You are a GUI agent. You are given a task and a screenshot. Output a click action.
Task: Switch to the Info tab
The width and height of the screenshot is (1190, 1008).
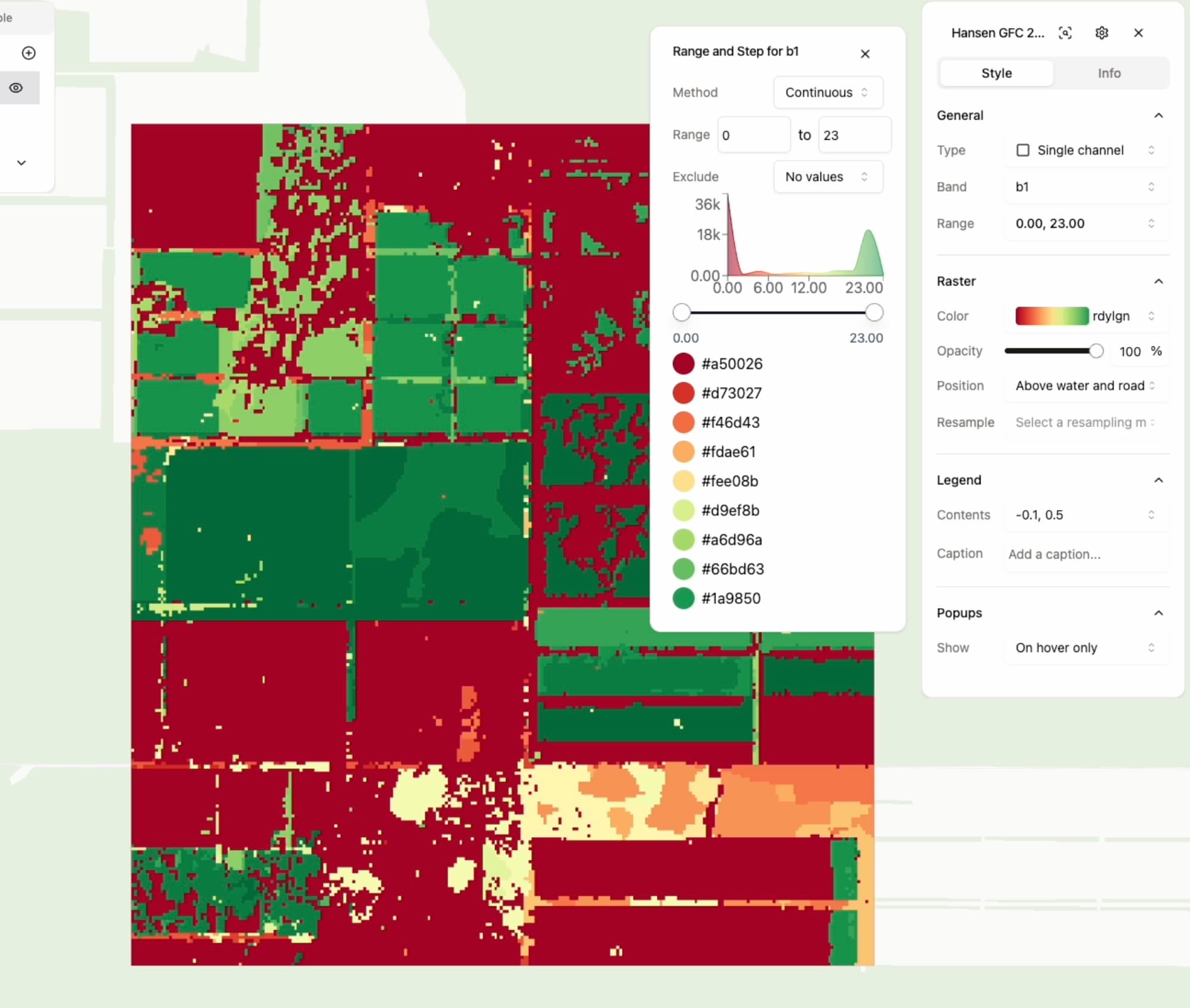[x=1110, y=73]
